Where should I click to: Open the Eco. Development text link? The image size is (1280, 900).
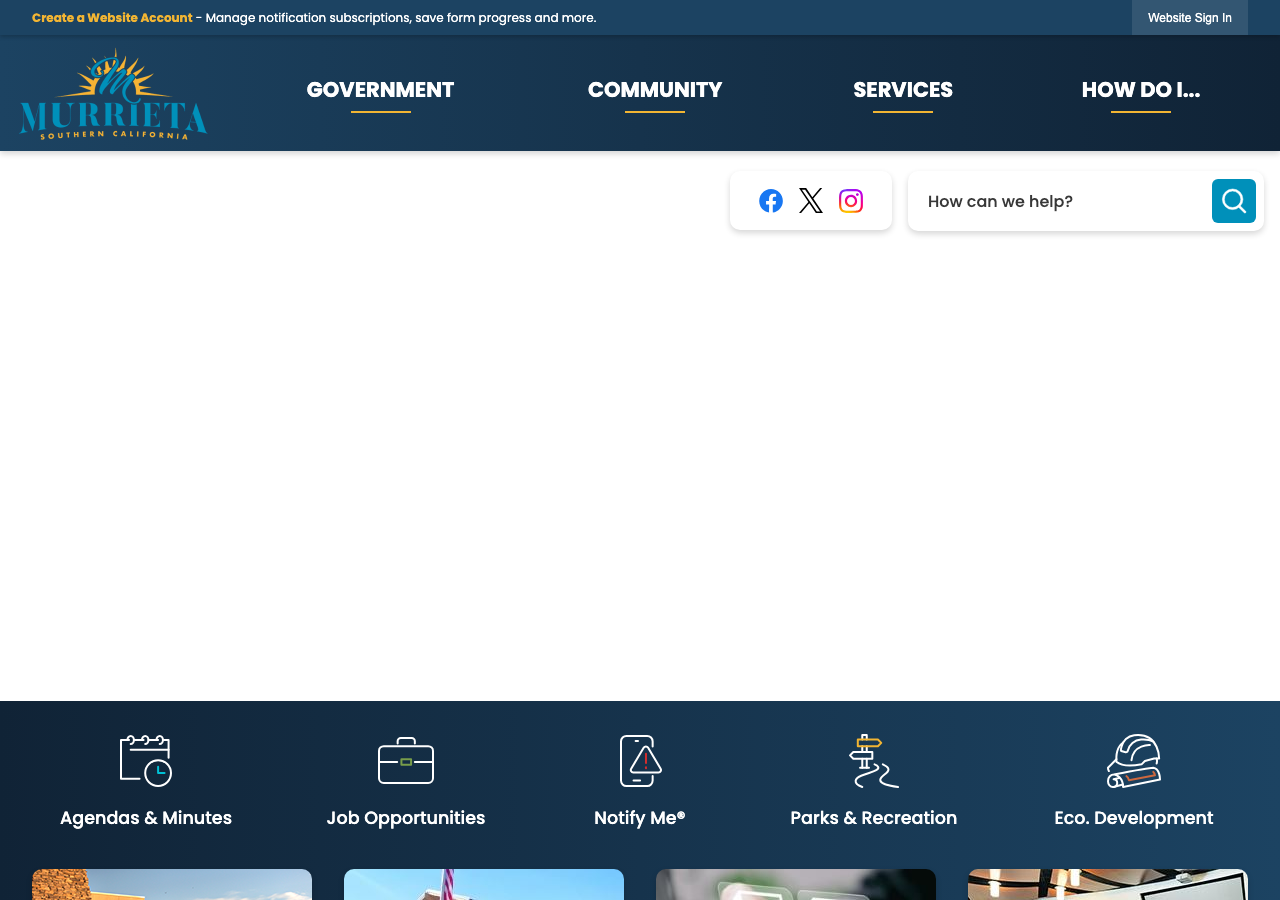point(1134,818)
